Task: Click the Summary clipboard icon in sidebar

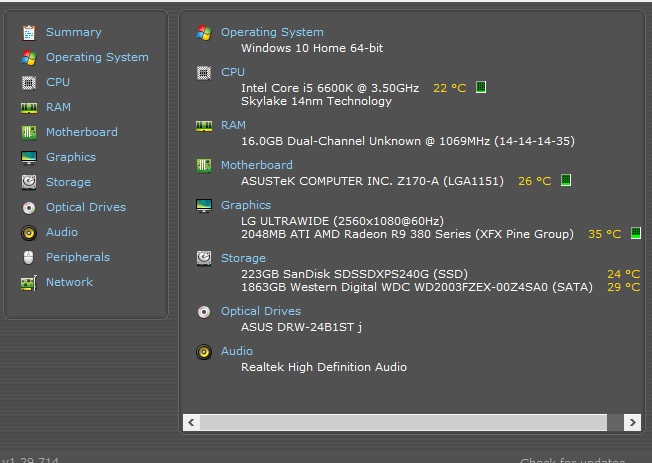Action: [29, 33]
